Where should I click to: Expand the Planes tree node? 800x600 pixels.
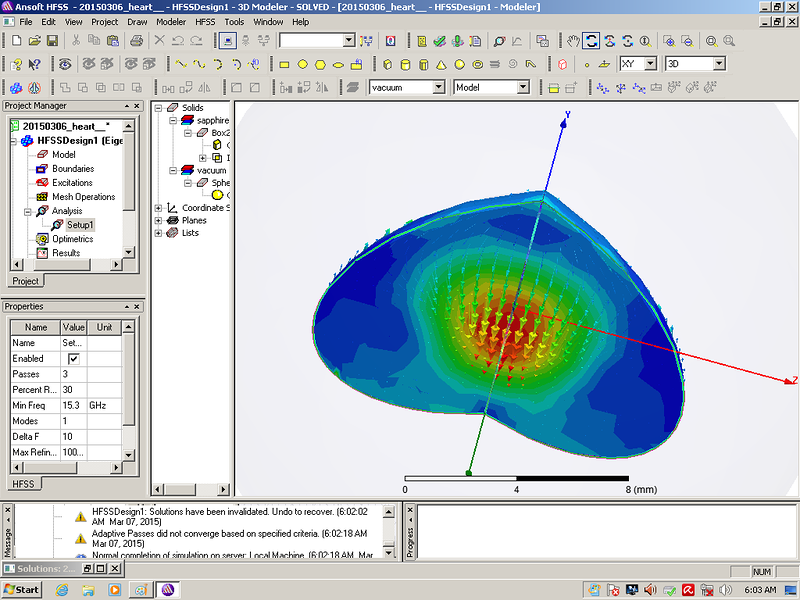(158, 220)
